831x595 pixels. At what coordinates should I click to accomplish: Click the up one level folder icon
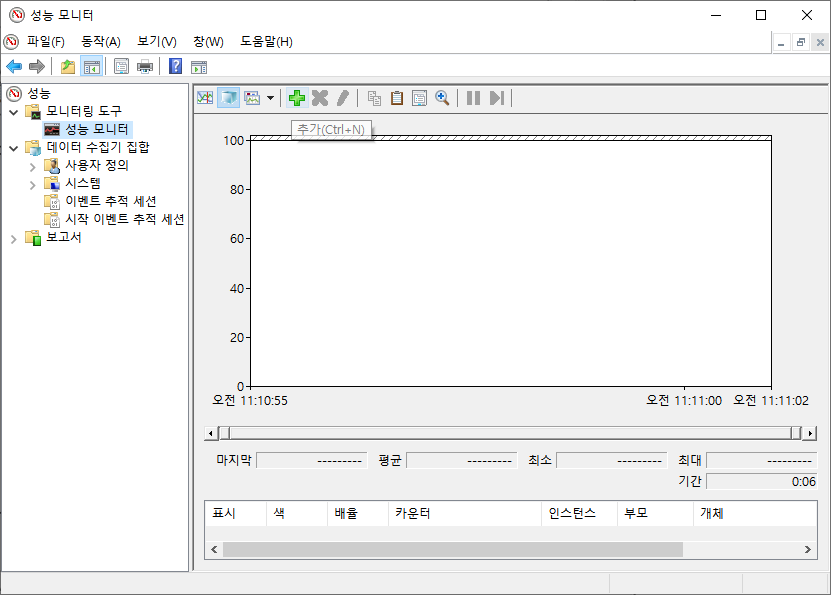click(68, 67)
